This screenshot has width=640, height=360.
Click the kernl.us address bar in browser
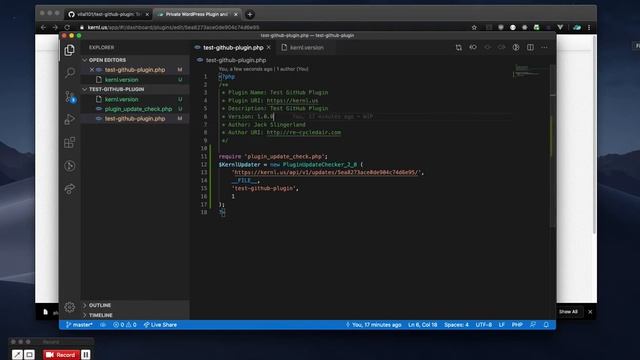click(x=173, y=27)
